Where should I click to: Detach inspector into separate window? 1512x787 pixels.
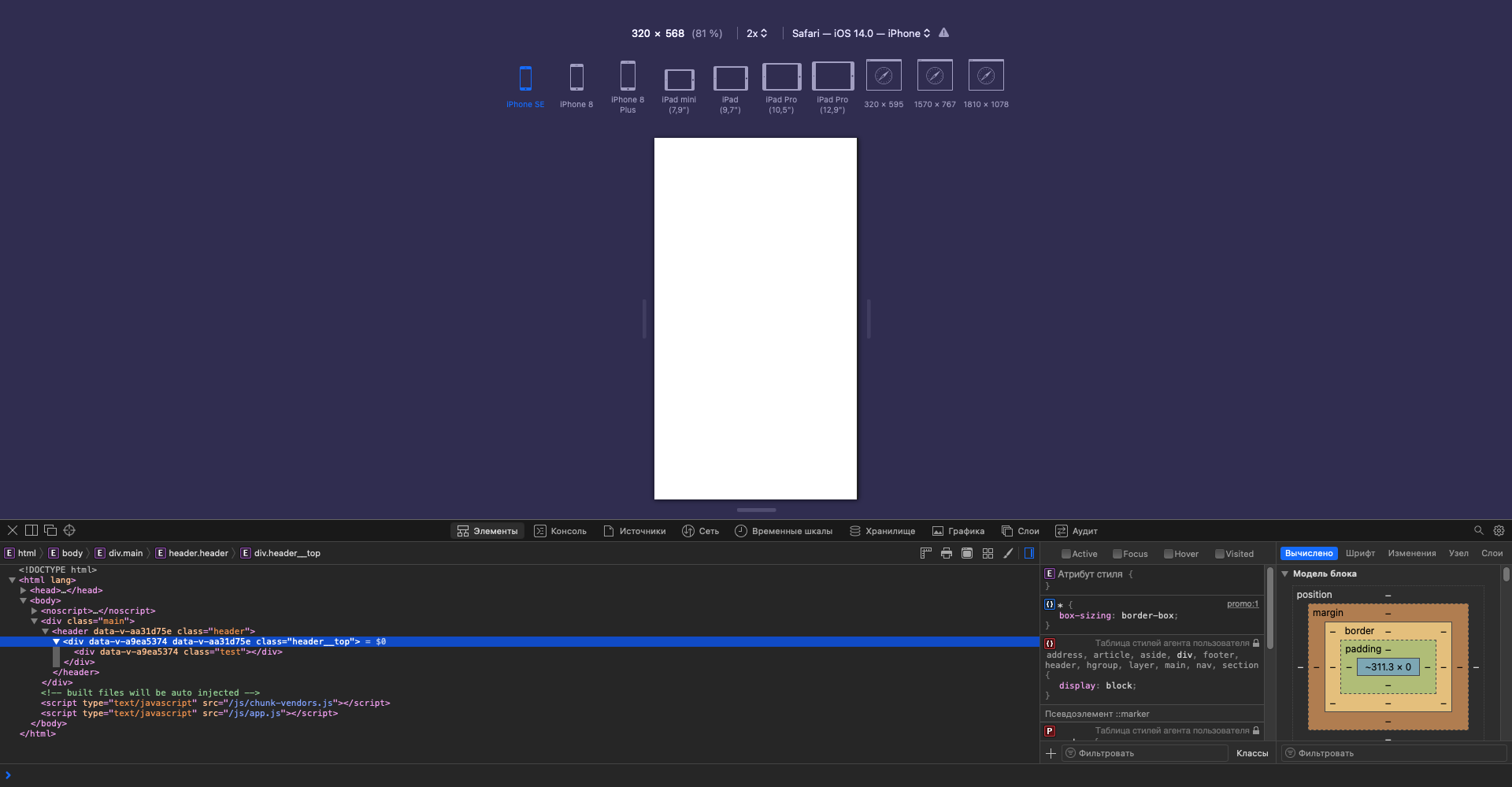click(x=50, y=530)
